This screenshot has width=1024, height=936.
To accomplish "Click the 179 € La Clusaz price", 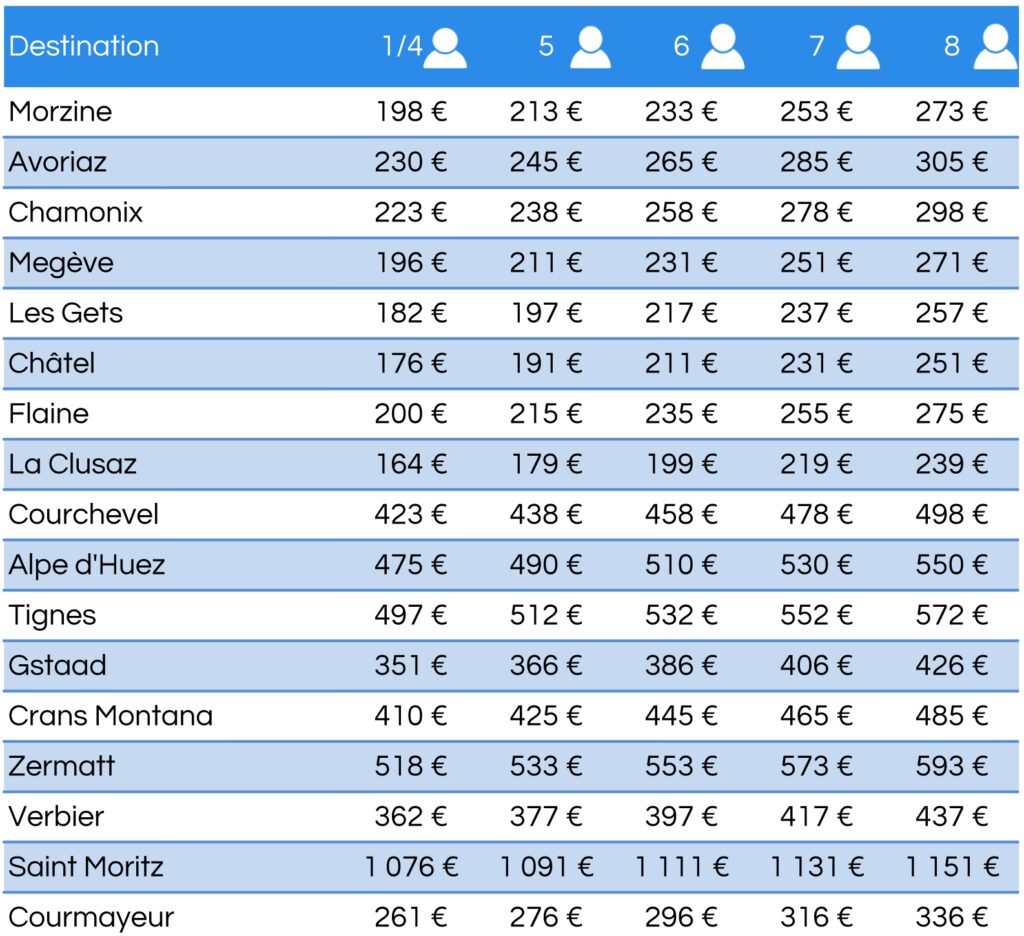I will tap(546, 464).
